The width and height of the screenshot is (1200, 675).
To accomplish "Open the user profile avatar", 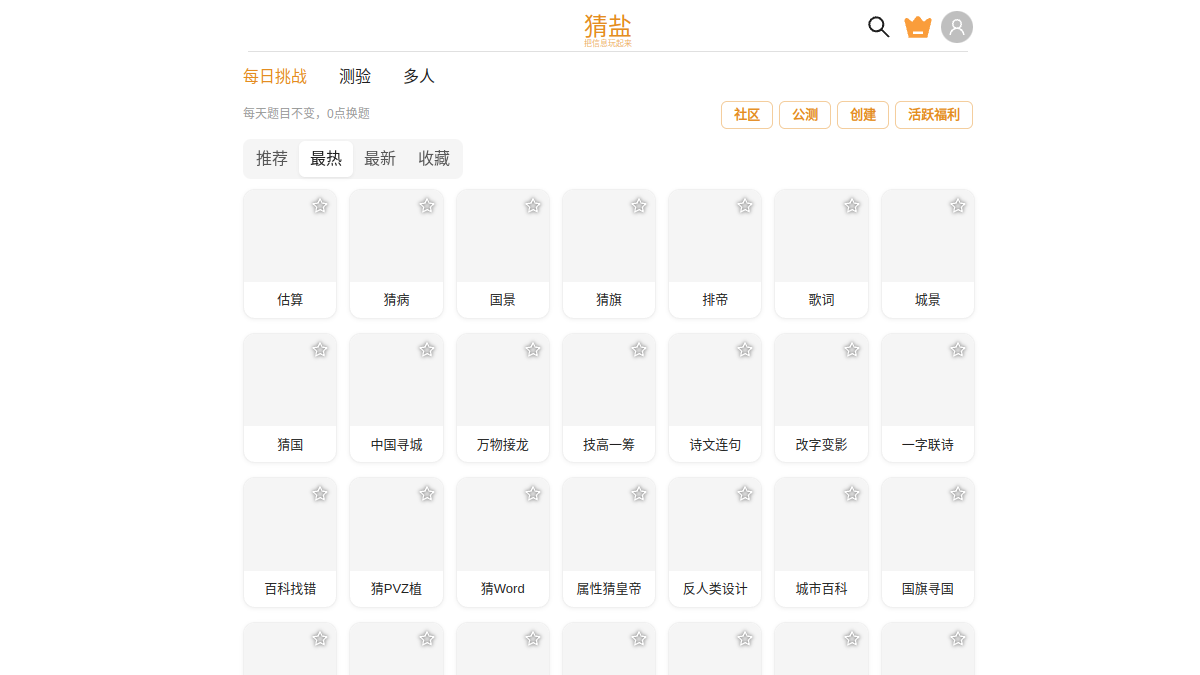I will (x=957, y=27).
